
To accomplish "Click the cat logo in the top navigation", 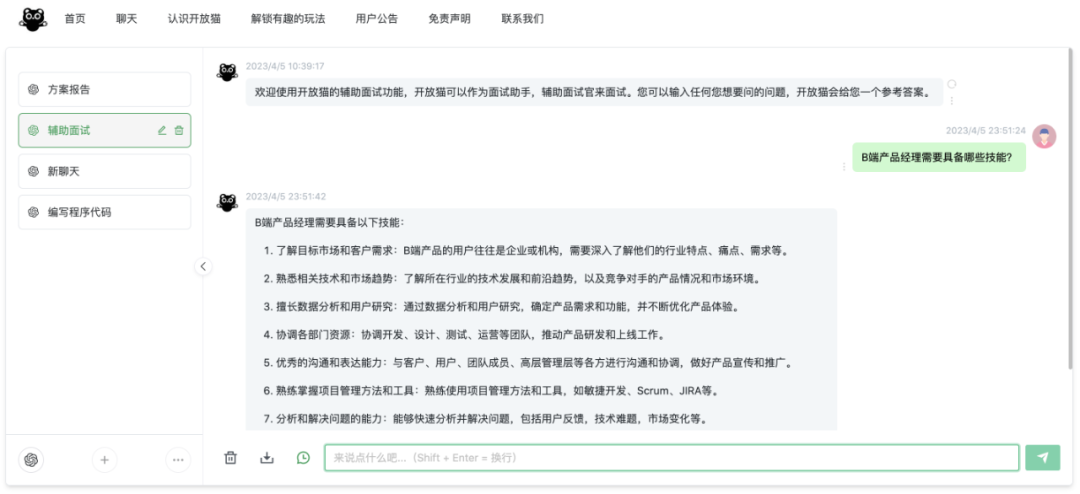I will click(33, 19).
